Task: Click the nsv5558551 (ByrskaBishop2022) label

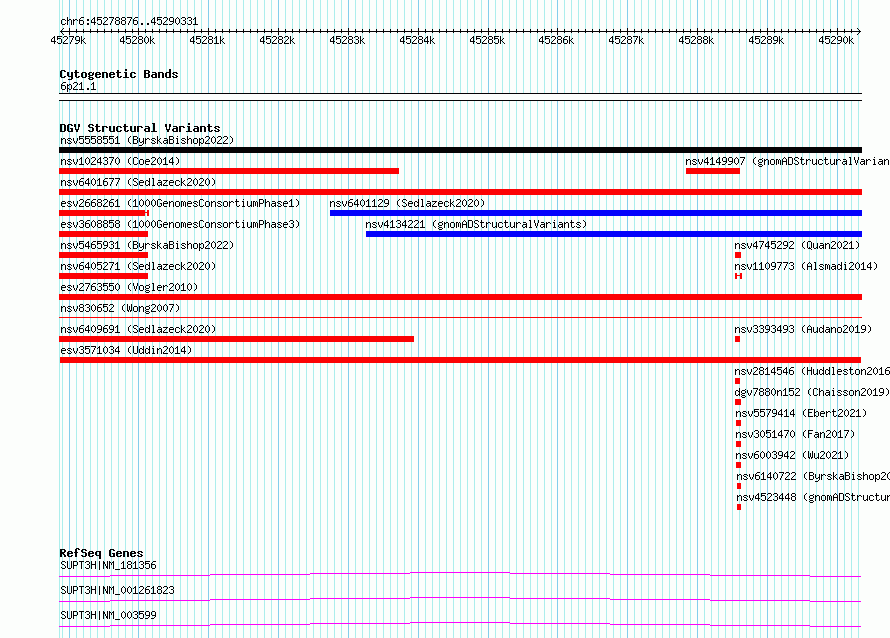Action: tap(147, 140)
